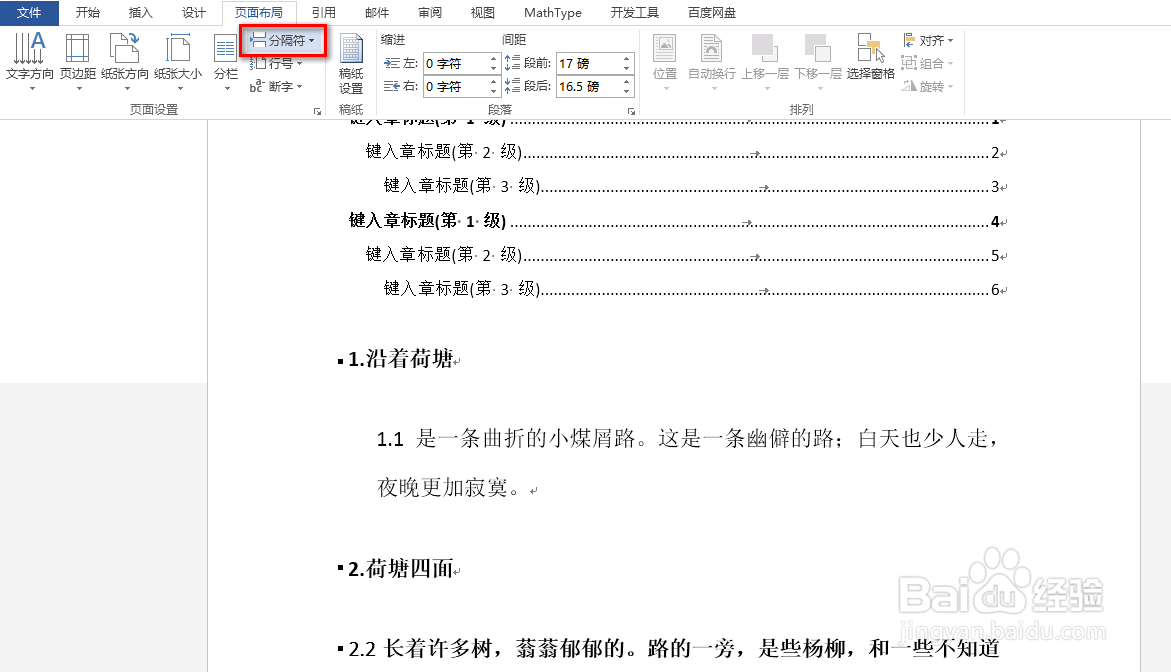This screenshot has width=1171, height=672.
Task: Click TOC entry level 3 with page 3
Action: [x=695, y=185]
